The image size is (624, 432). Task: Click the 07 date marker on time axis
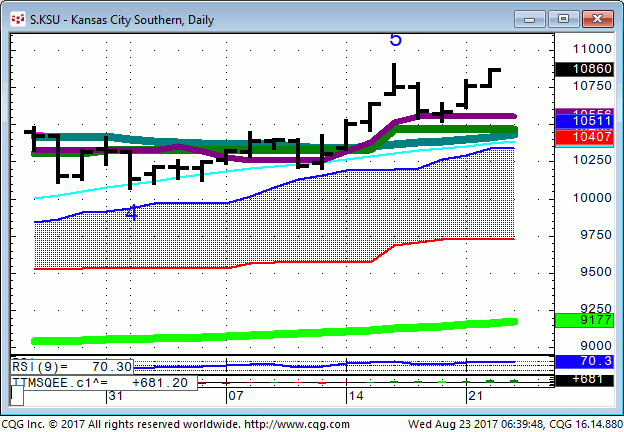(236, 396)
